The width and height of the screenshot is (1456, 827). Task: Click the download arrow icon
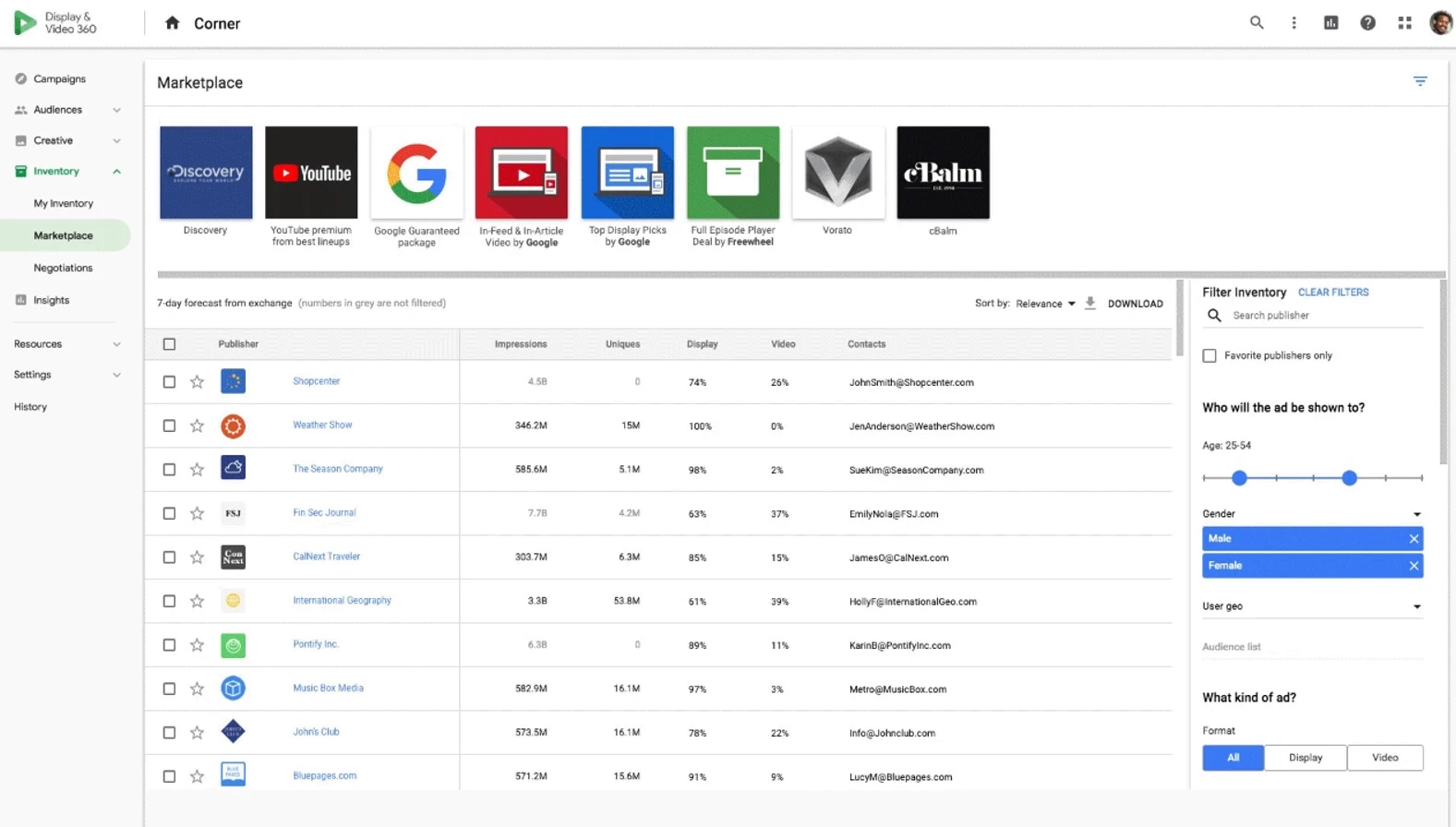point(1090,303)
